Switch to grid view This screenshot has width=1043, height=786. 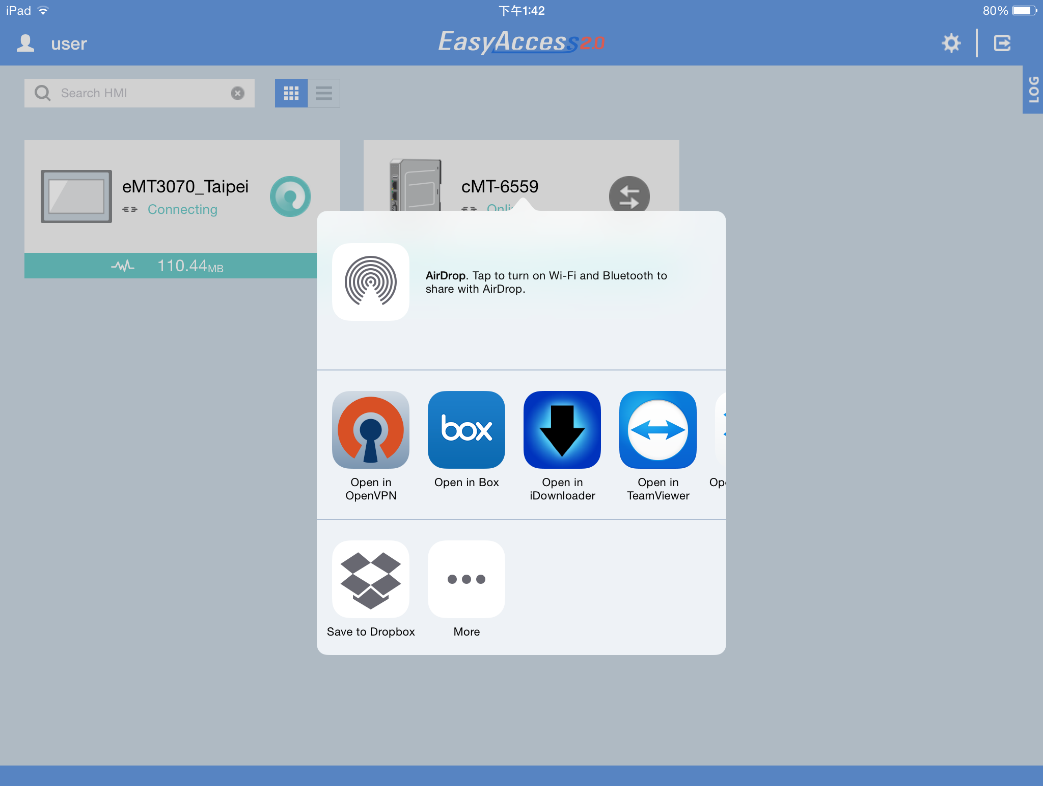click(x=291, y=93)
